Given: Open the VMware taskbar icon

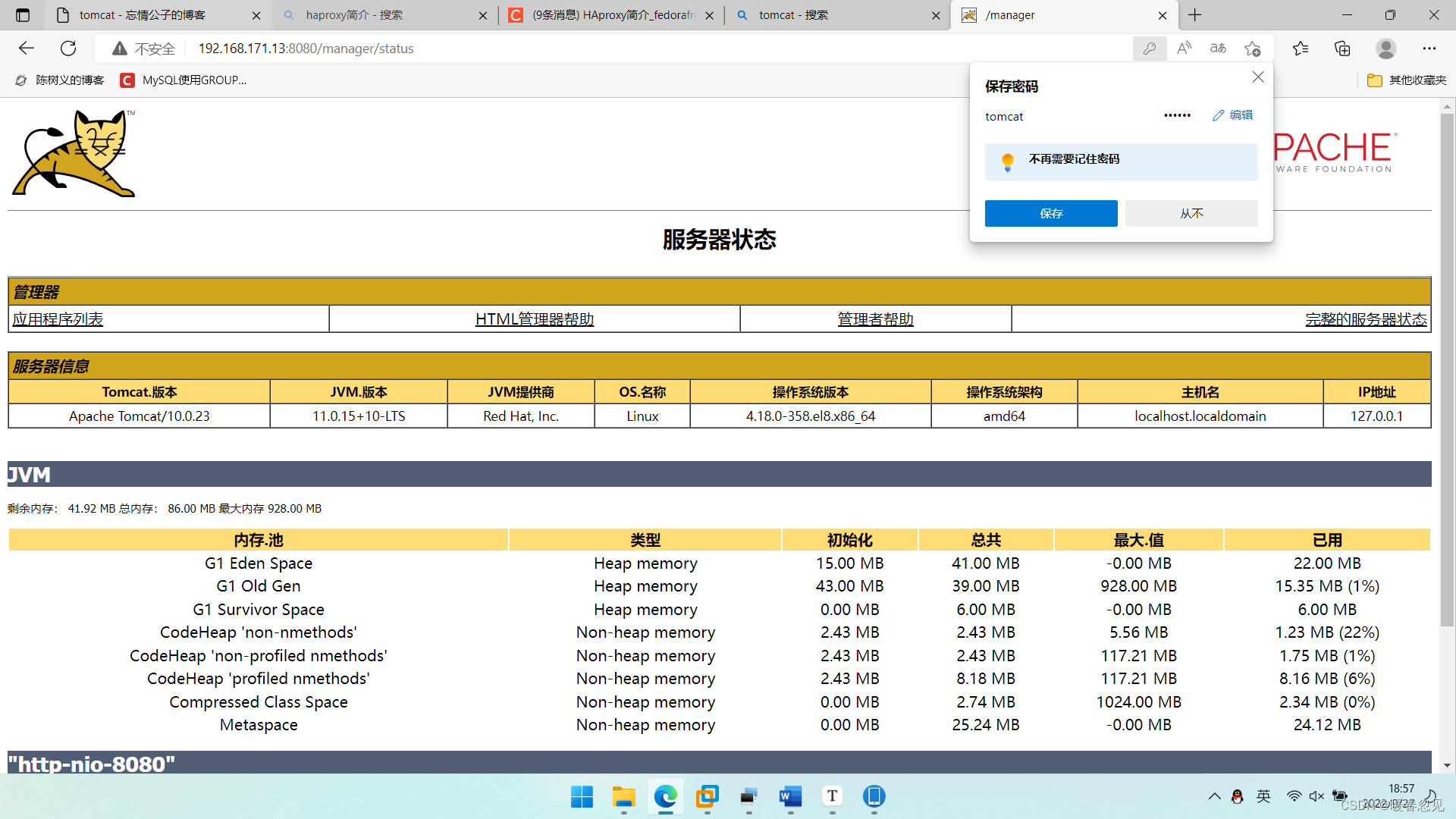Looking at the screenshot, I should [708, 796].
